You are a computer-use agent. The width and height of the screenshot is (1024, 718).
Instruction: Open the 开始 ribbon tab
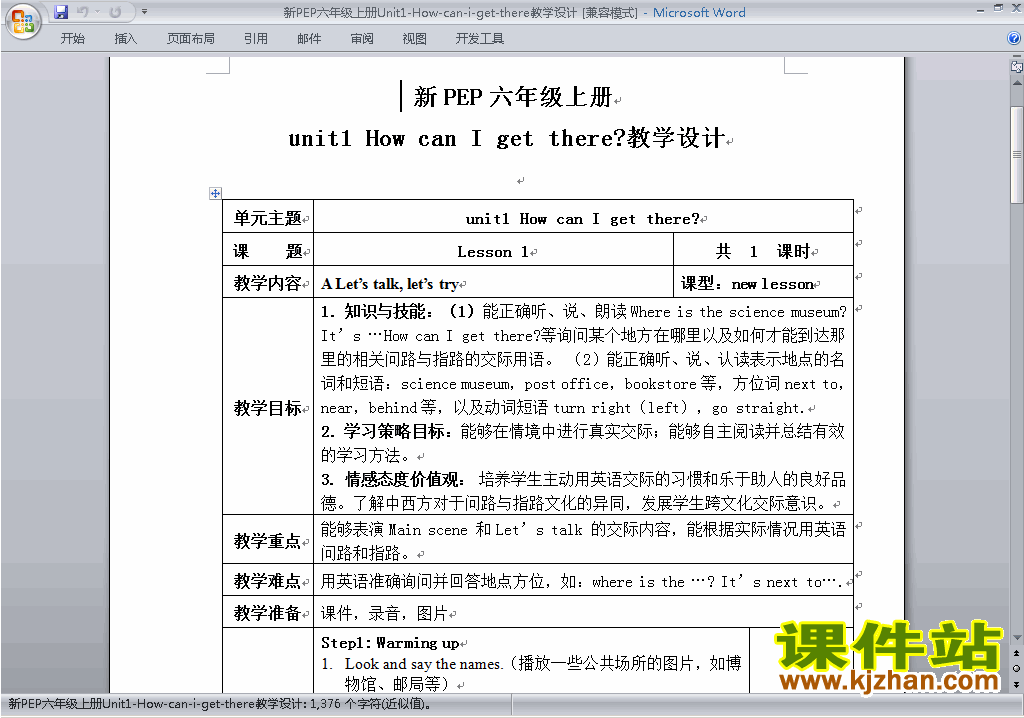point(72,39)
